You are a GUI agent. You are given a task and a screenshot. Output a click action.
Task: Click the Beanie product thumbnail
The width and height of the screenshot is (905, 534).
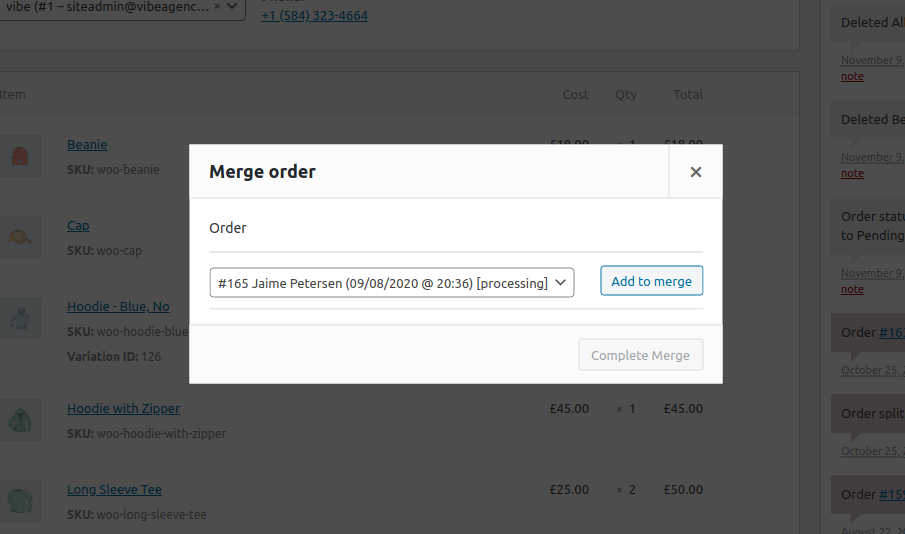point(20,156)
